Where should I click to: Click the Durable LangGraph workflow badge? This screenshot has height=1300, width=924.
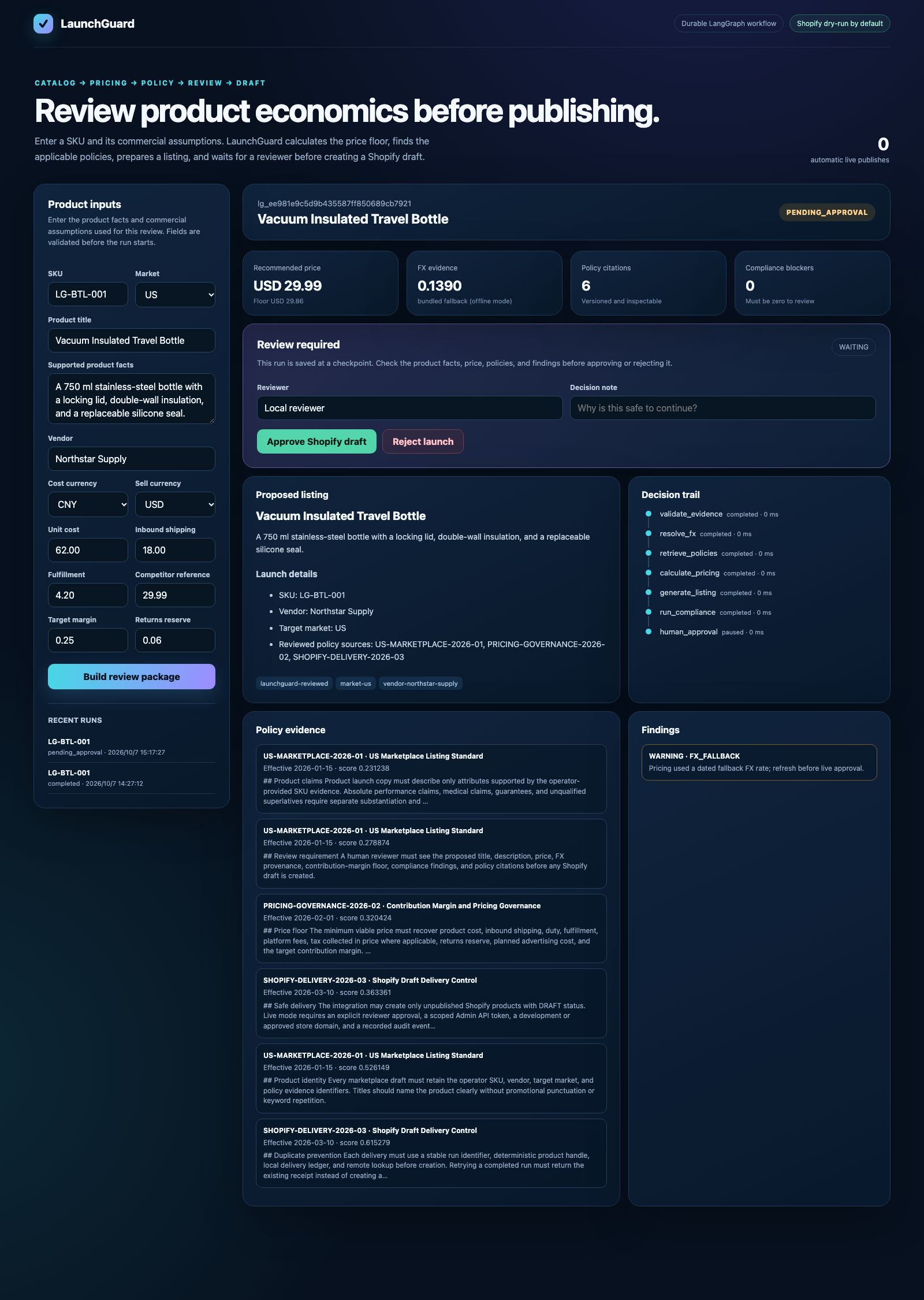(728, 24)
